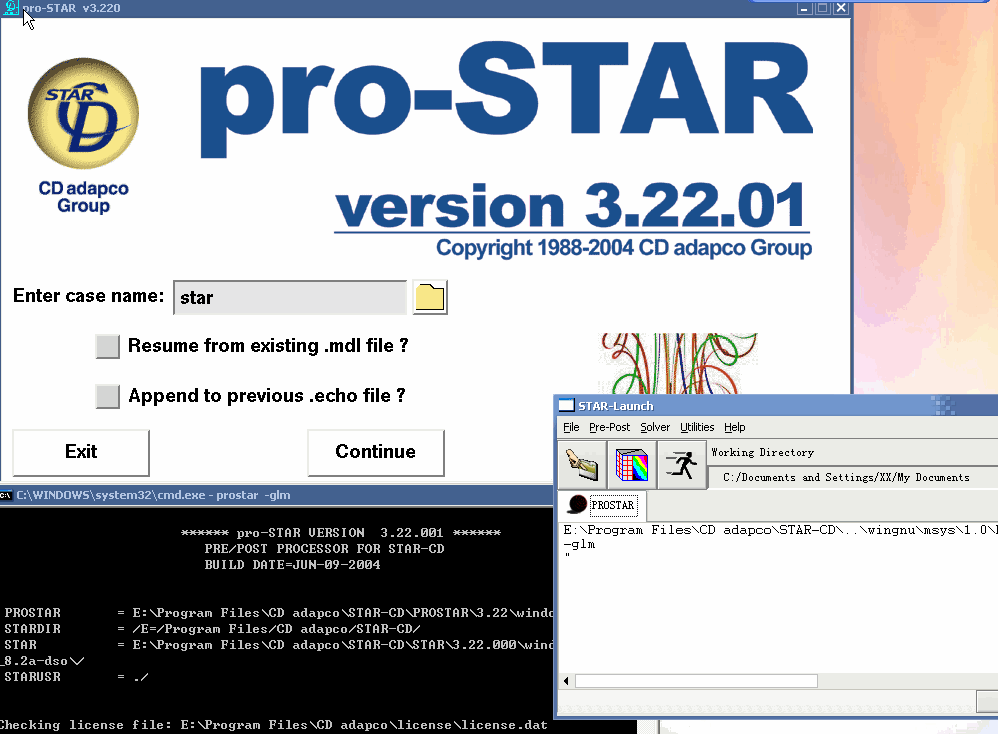Maximize the pro-STAR window
The height and width of the screenshot is (734, 998).
point(822,8)
